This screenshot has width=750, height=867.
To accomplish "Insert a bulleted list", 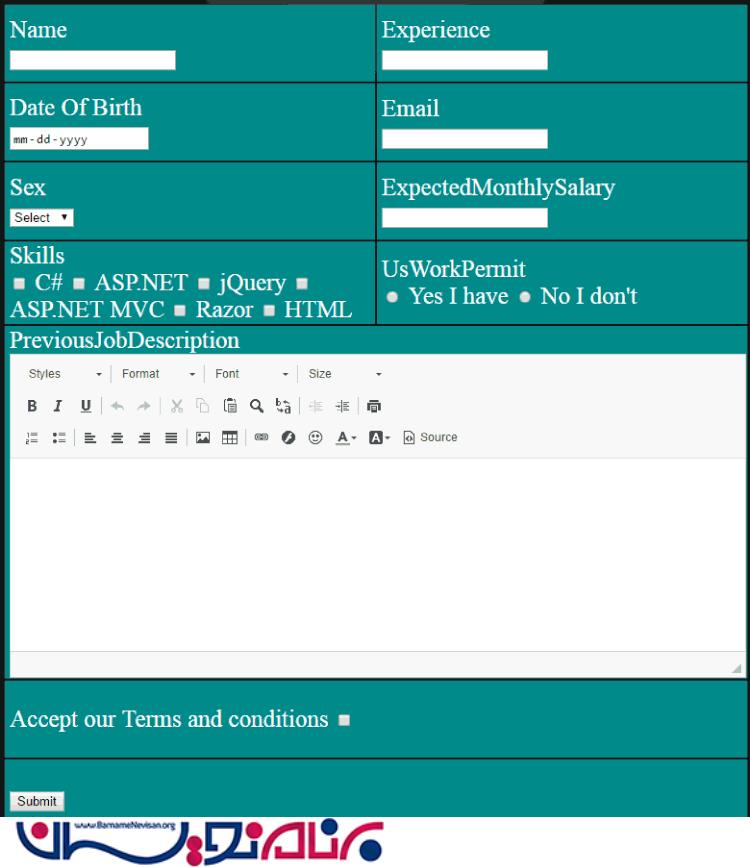I will (x=59, y=438).
